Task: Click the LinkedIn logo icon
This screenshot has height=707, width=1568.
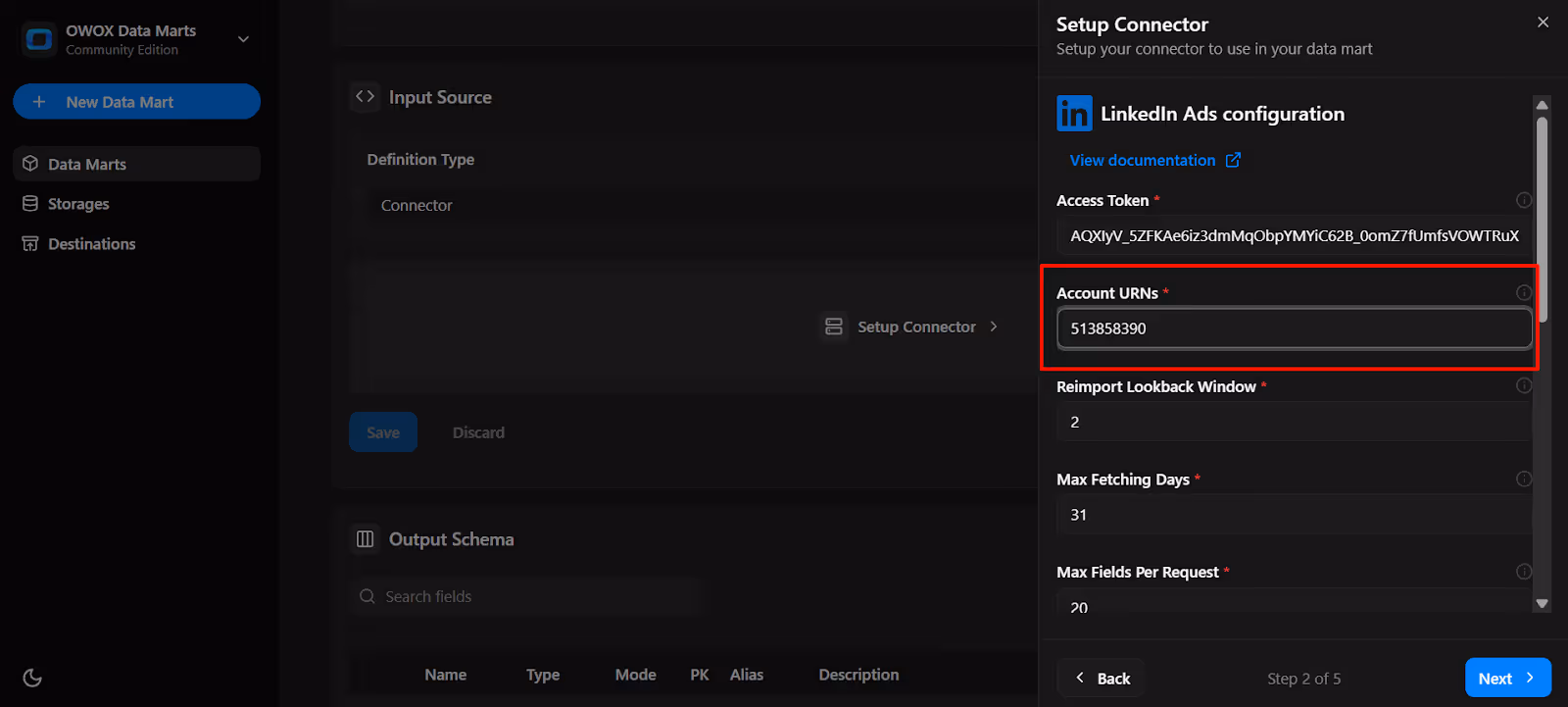Action: [1074, 114]
